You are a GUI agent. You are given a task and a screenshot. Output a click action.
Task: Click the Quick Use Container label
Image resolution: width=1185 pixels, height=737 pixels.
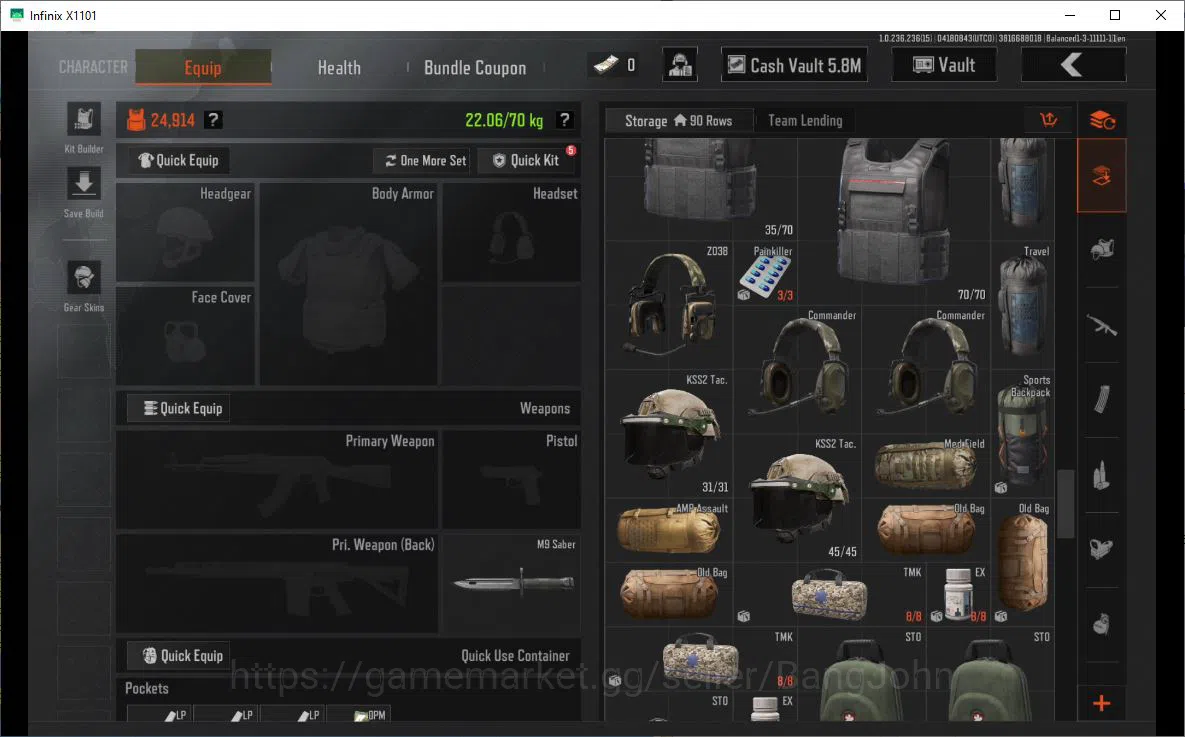515,655
